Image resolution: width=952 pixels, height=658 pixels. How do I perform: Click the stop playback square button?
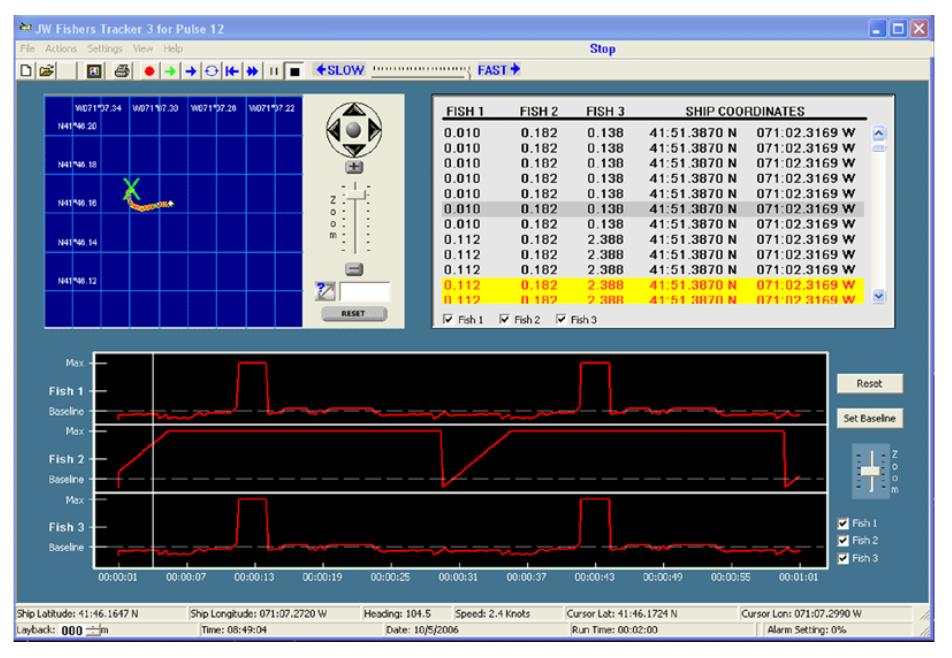(294, 71)
